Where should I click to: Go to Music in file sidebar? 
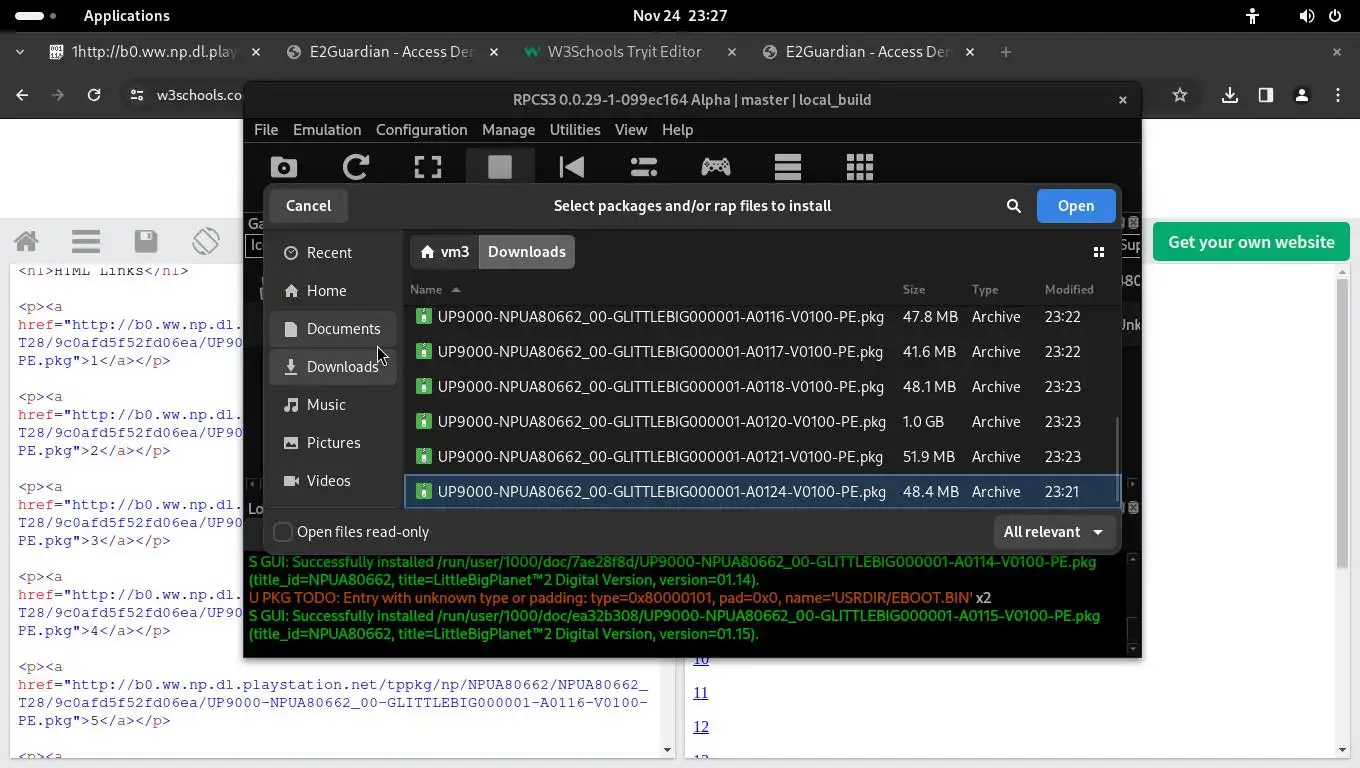pos(333,405)
